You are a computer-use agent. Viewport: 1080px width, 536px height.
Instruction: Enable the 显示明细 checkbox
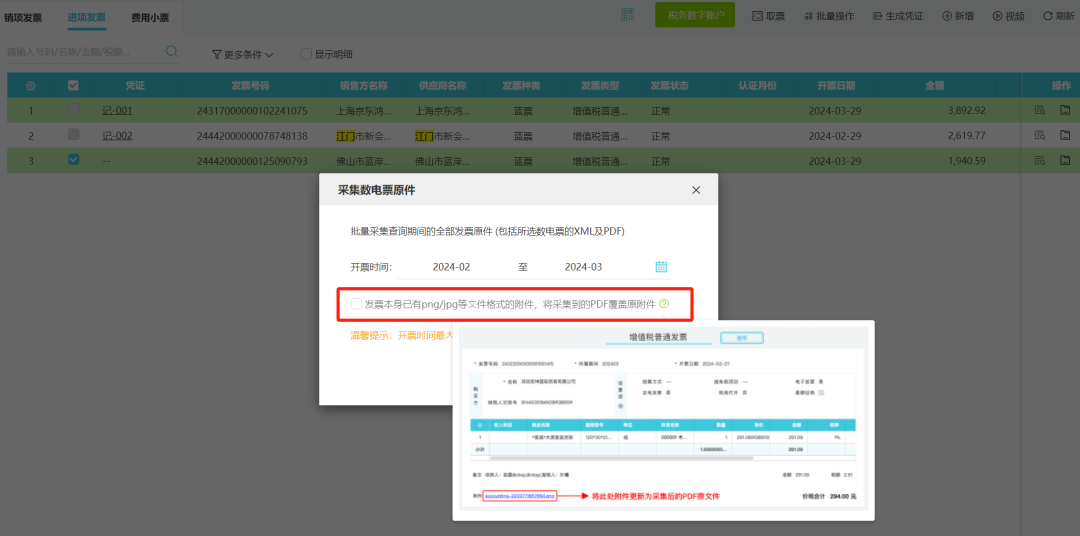[x=307, y=54]
